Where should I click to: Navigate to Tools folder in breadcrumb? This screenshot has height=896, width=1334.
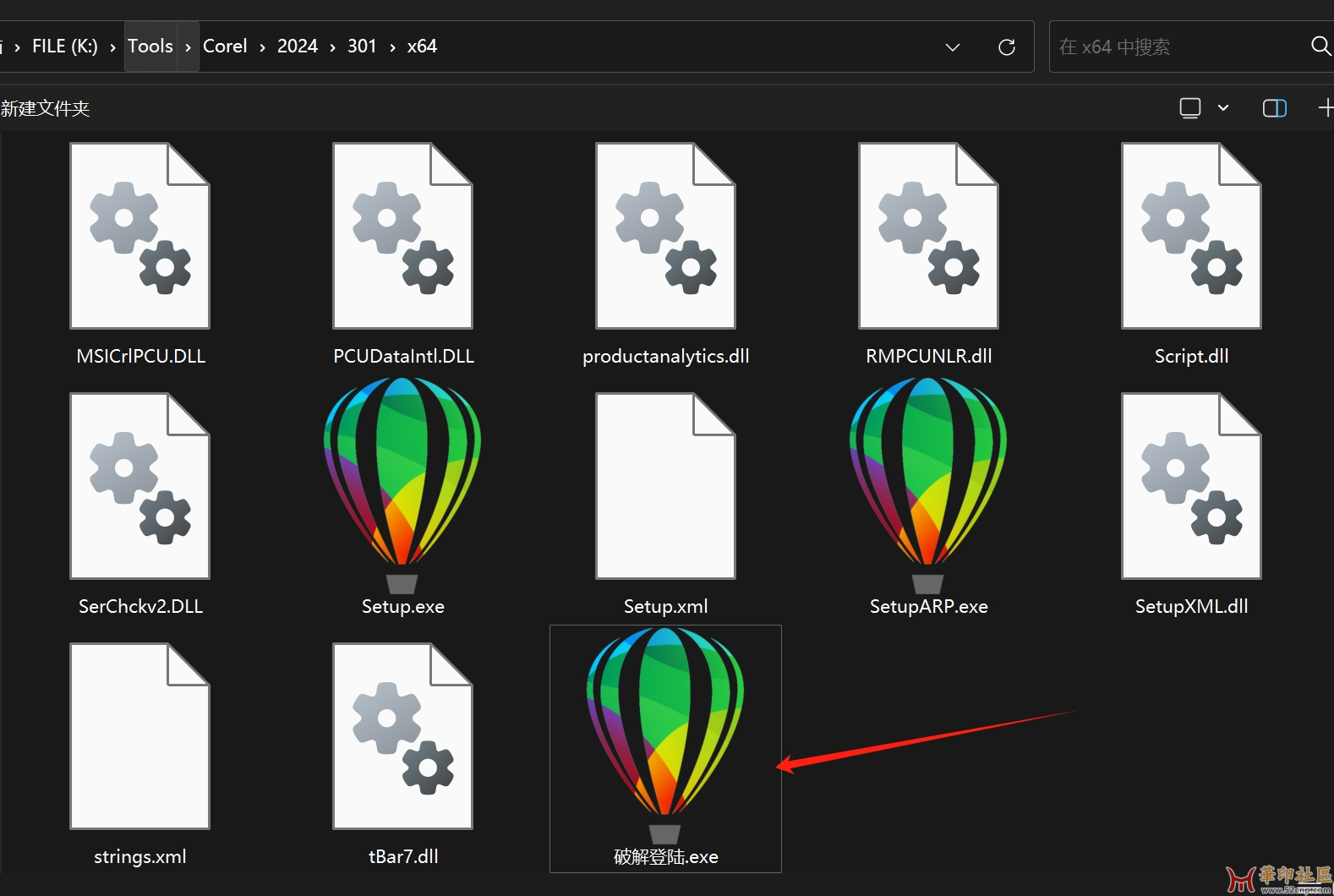(x=150, y=46)
